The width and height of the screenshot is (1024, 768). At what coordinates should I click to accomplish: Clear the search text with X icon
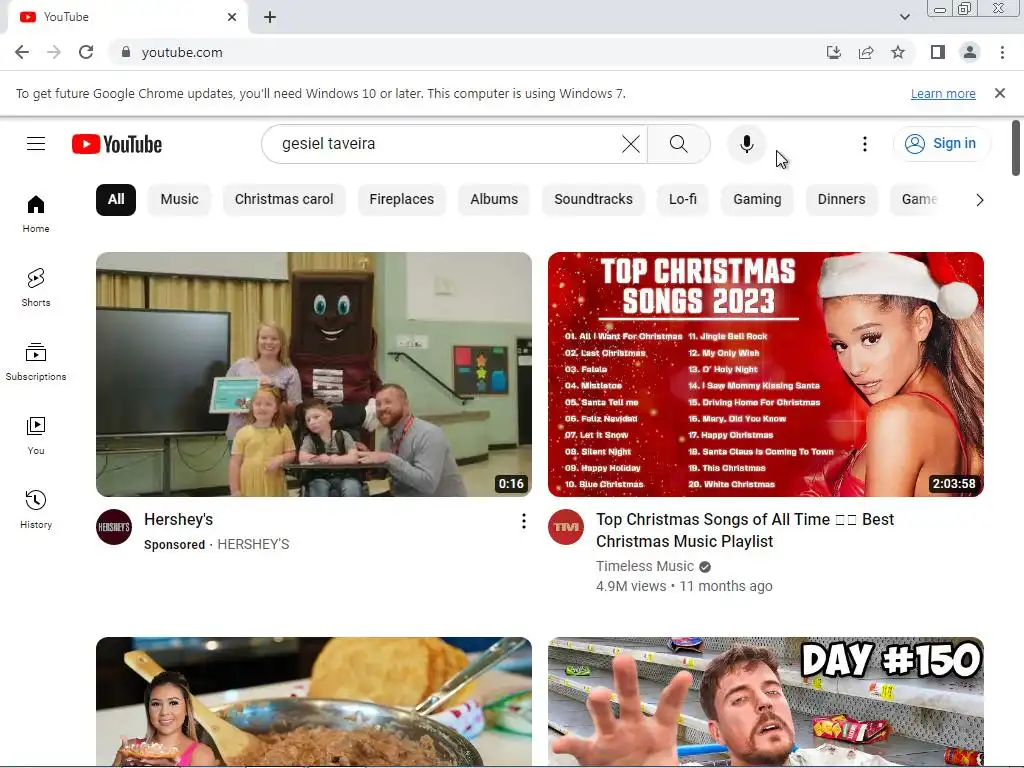pos(631,144)
